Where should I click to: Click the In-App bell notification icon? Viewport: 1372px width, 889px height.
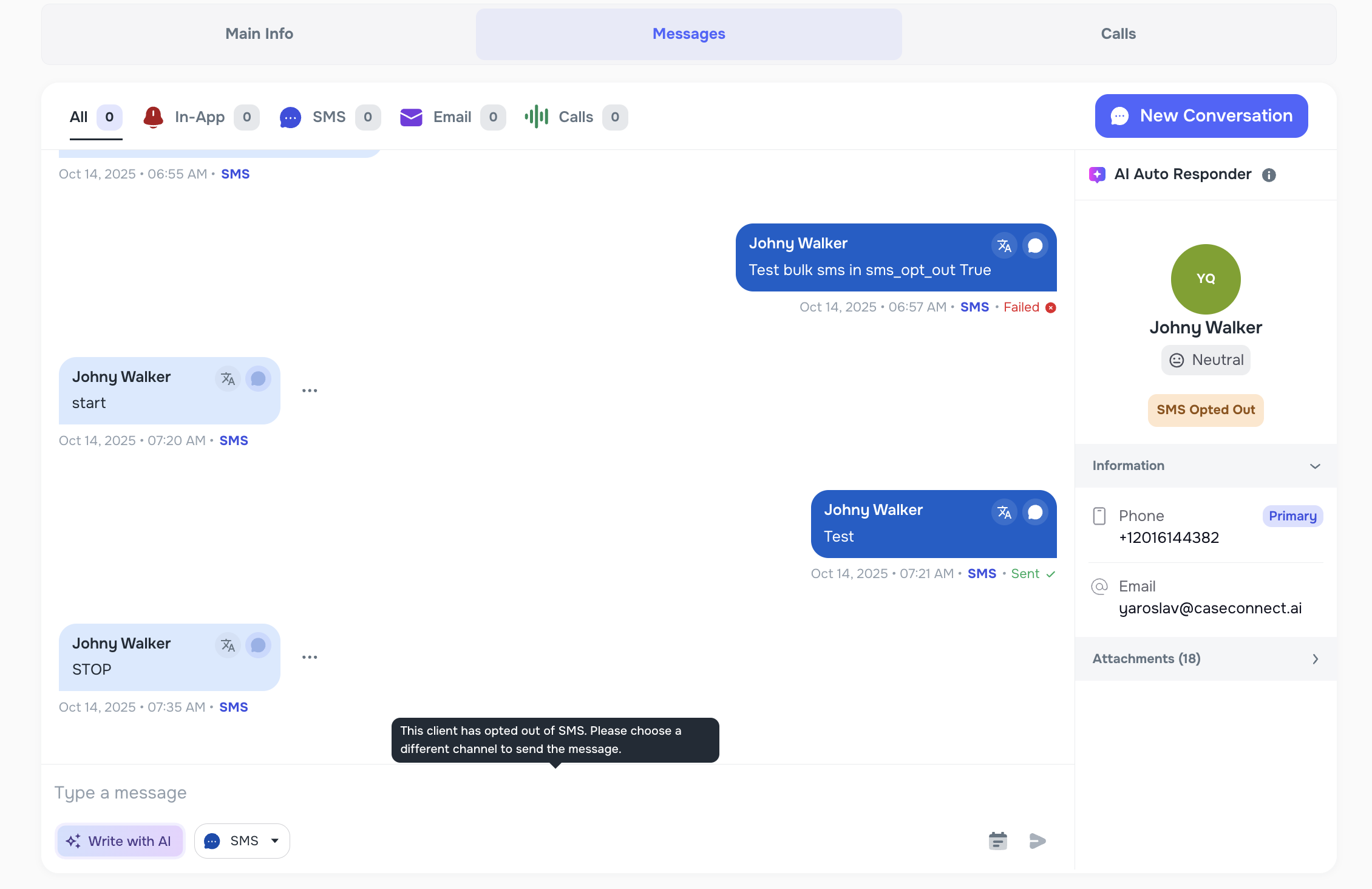[x=154, y=117]
